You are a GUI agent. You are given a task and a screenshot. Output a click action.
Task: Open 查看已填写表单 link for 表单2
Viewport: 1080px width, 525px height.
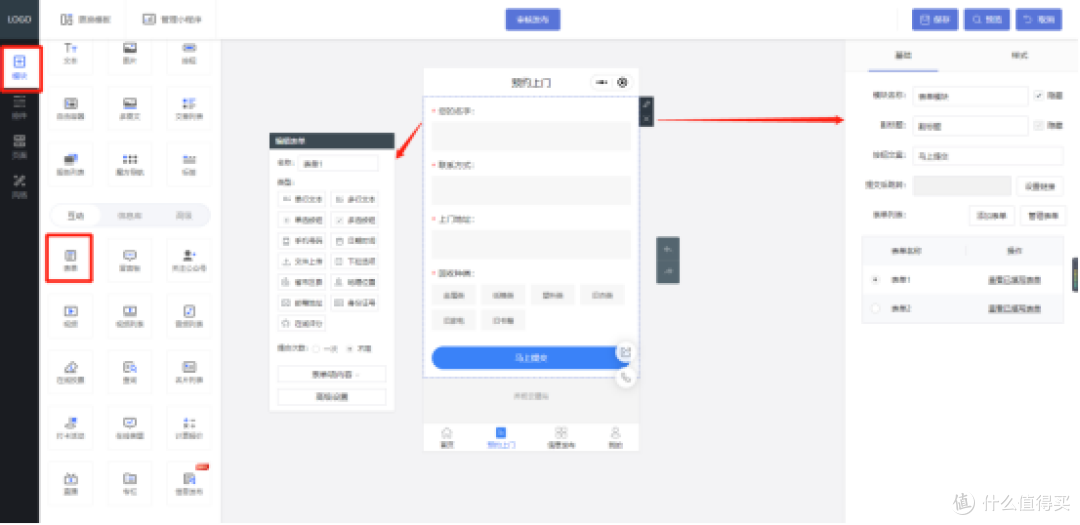coord(1014,309)
